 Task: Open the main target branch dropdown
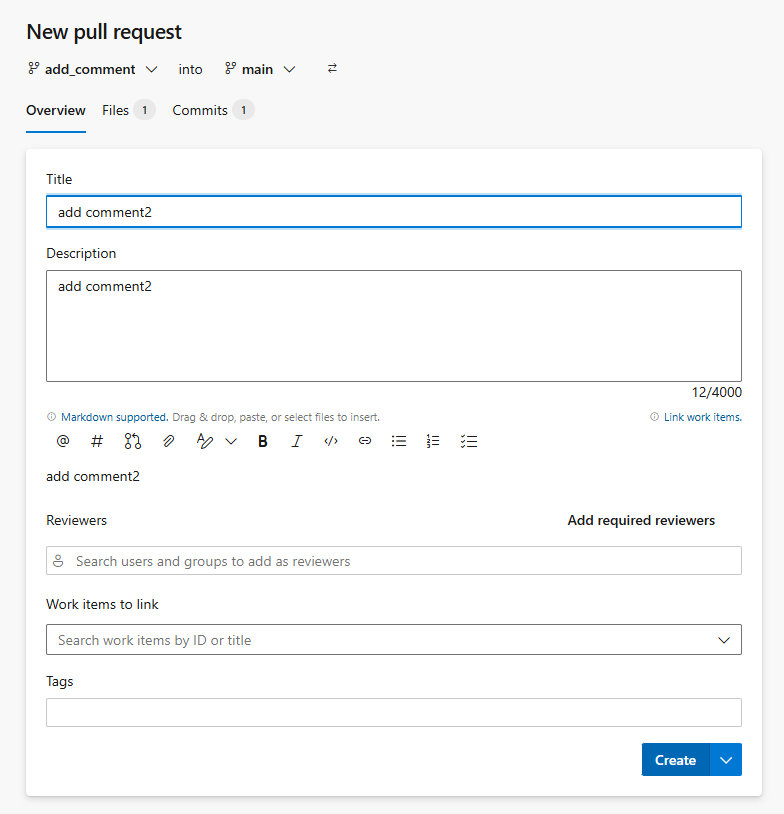click(260, 69)
